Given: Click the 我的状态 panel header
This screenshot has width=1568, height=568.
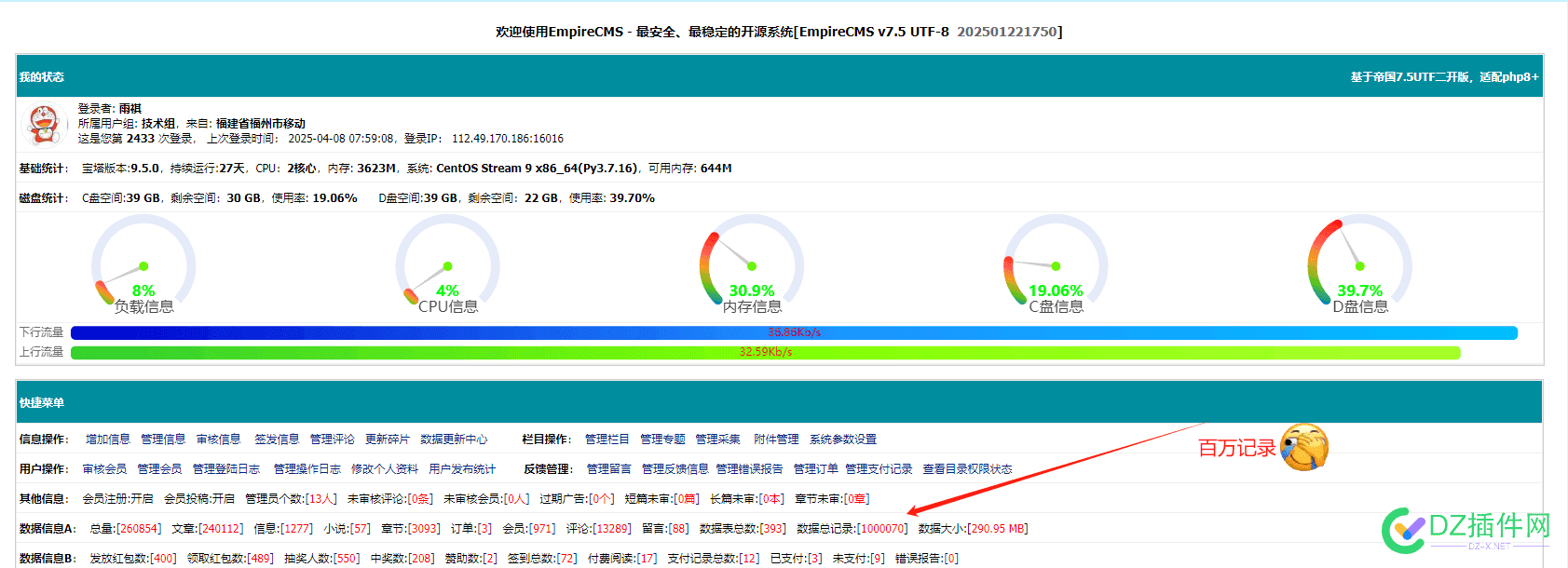Looking at the screenshot, I should [780, 76].
